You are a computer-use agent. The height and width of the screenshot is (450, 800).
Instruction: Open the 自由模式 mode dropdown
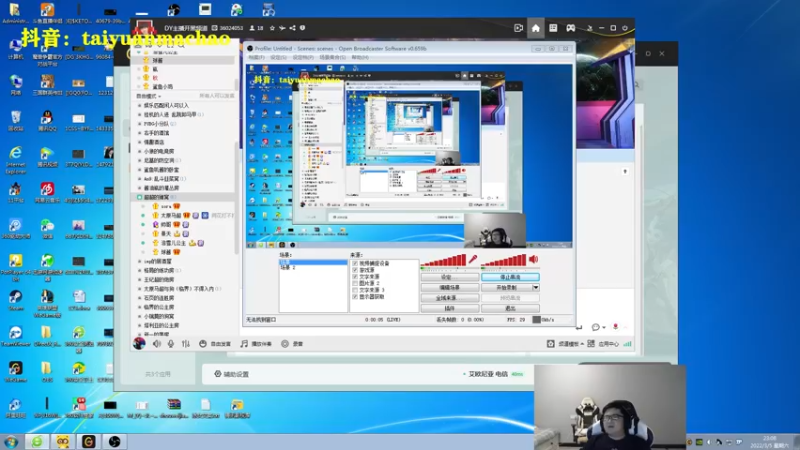[148, 96]
